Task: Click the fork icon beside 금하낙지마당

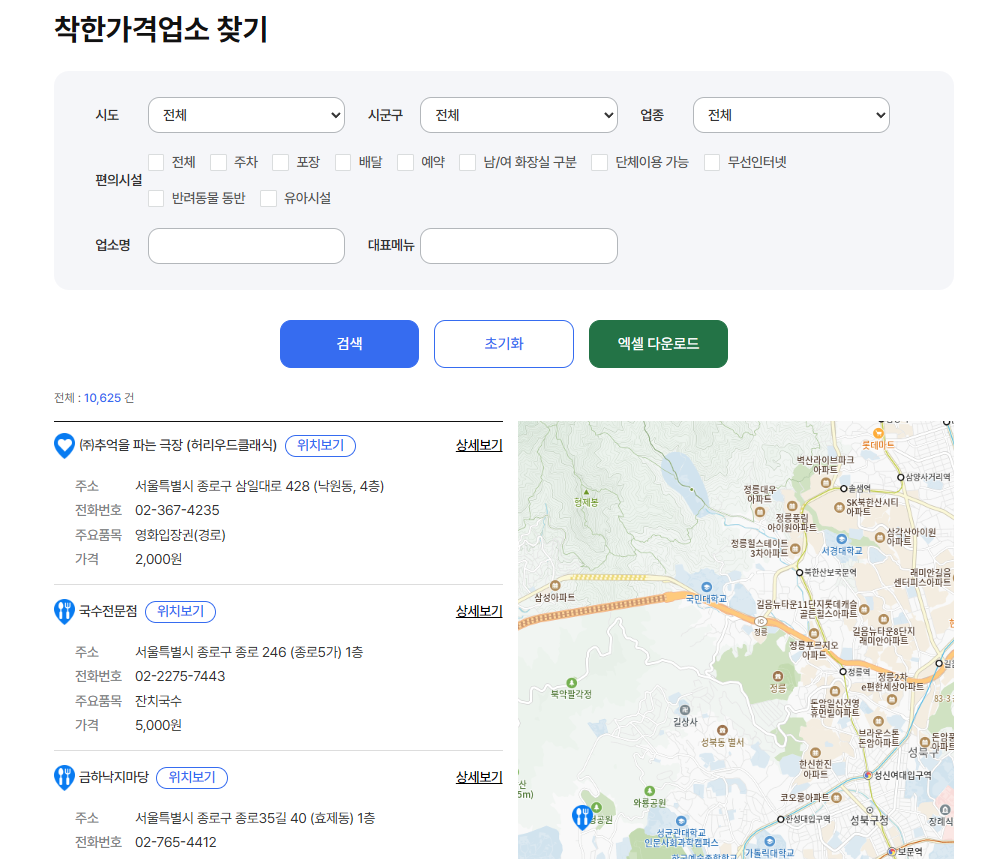Action: tap(64, 777)
